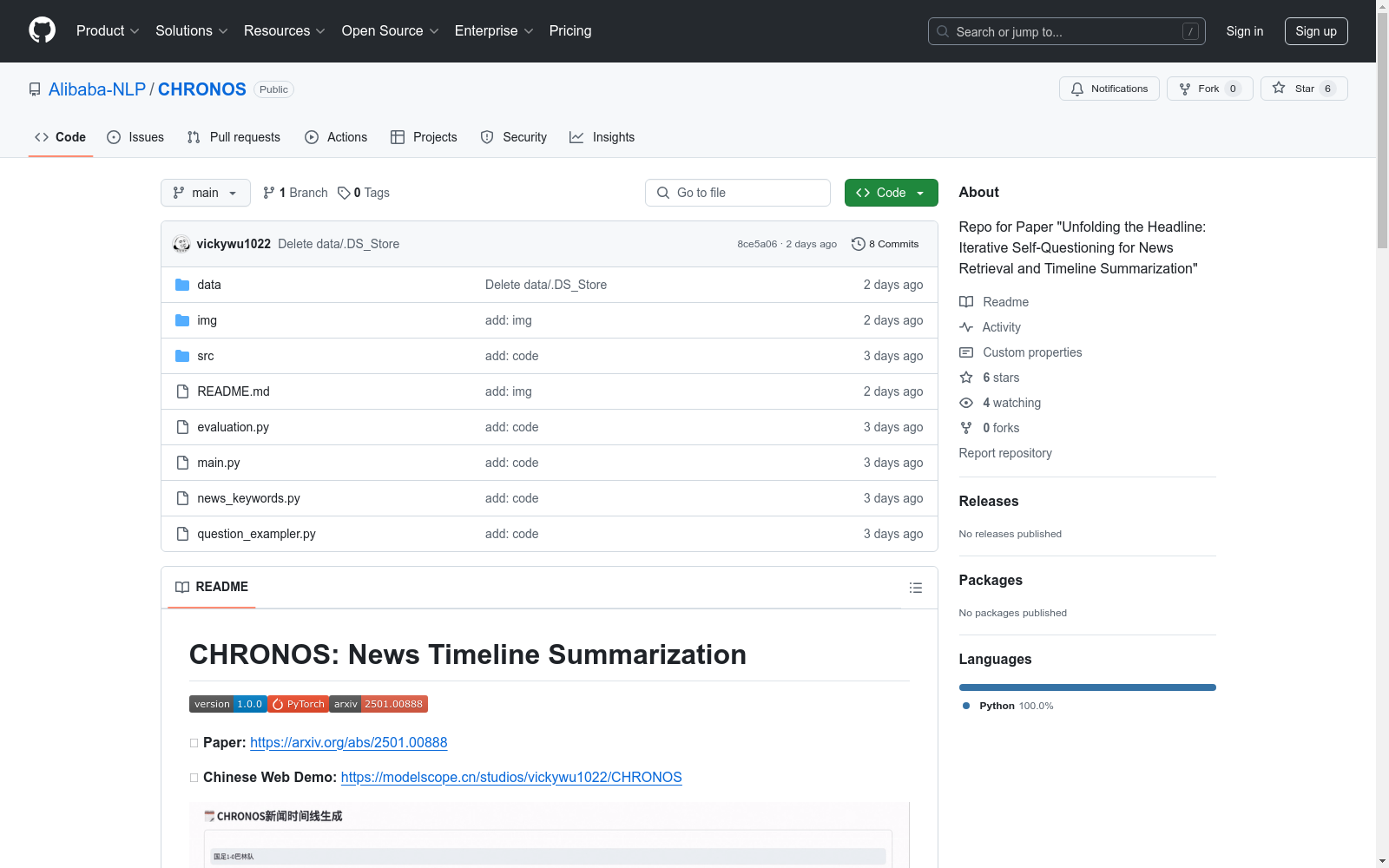
Task: Open the data row's Delete data/.DS_Store commit message
Action: click(546, 285)
